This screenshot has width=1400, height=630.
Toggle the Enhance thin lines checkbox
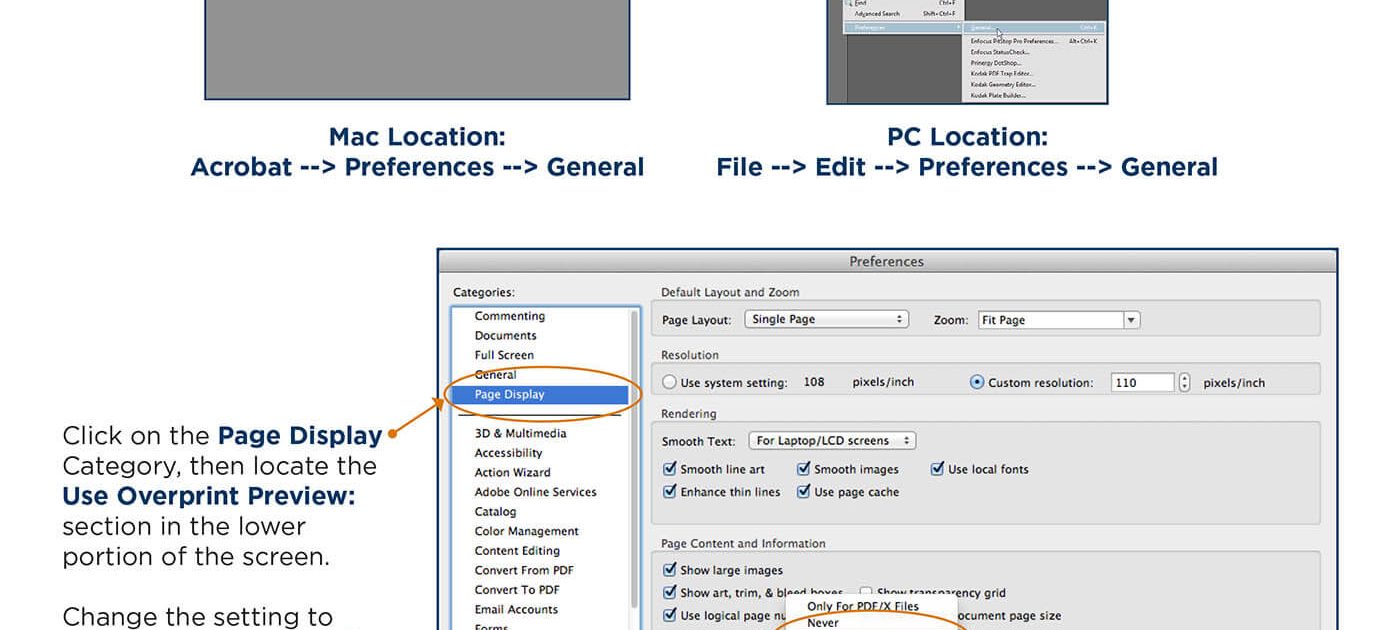670,492
